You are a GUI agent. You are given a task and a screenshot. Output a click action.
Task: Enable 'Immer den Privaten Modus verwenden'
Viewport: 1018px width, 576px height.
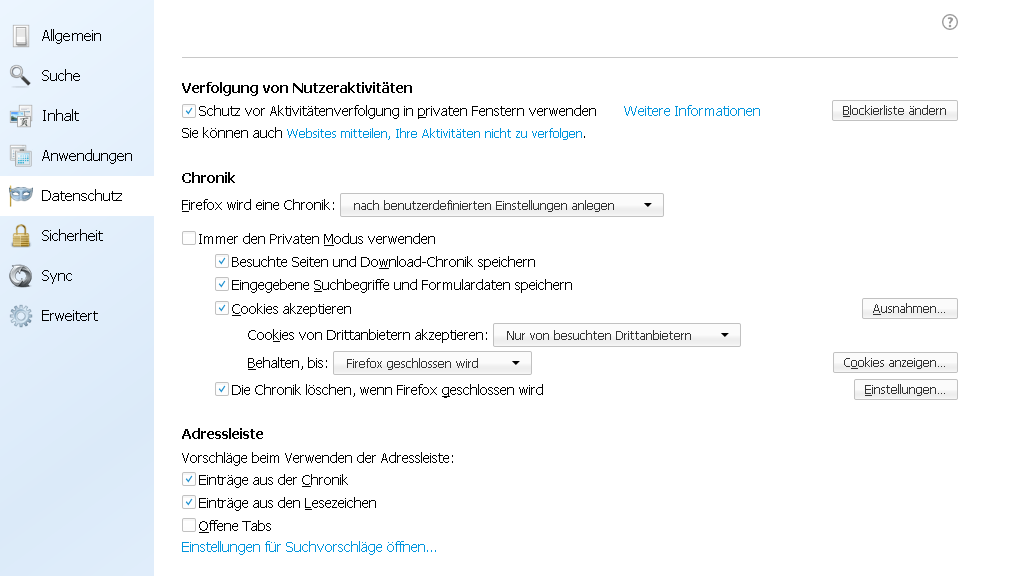click(189, 239)
